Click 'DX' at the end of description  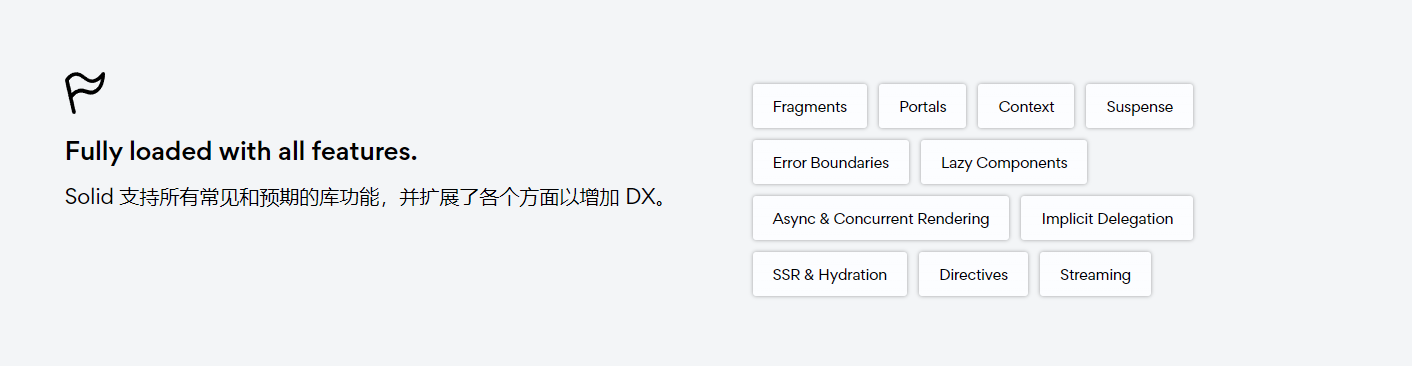[640, 196]
